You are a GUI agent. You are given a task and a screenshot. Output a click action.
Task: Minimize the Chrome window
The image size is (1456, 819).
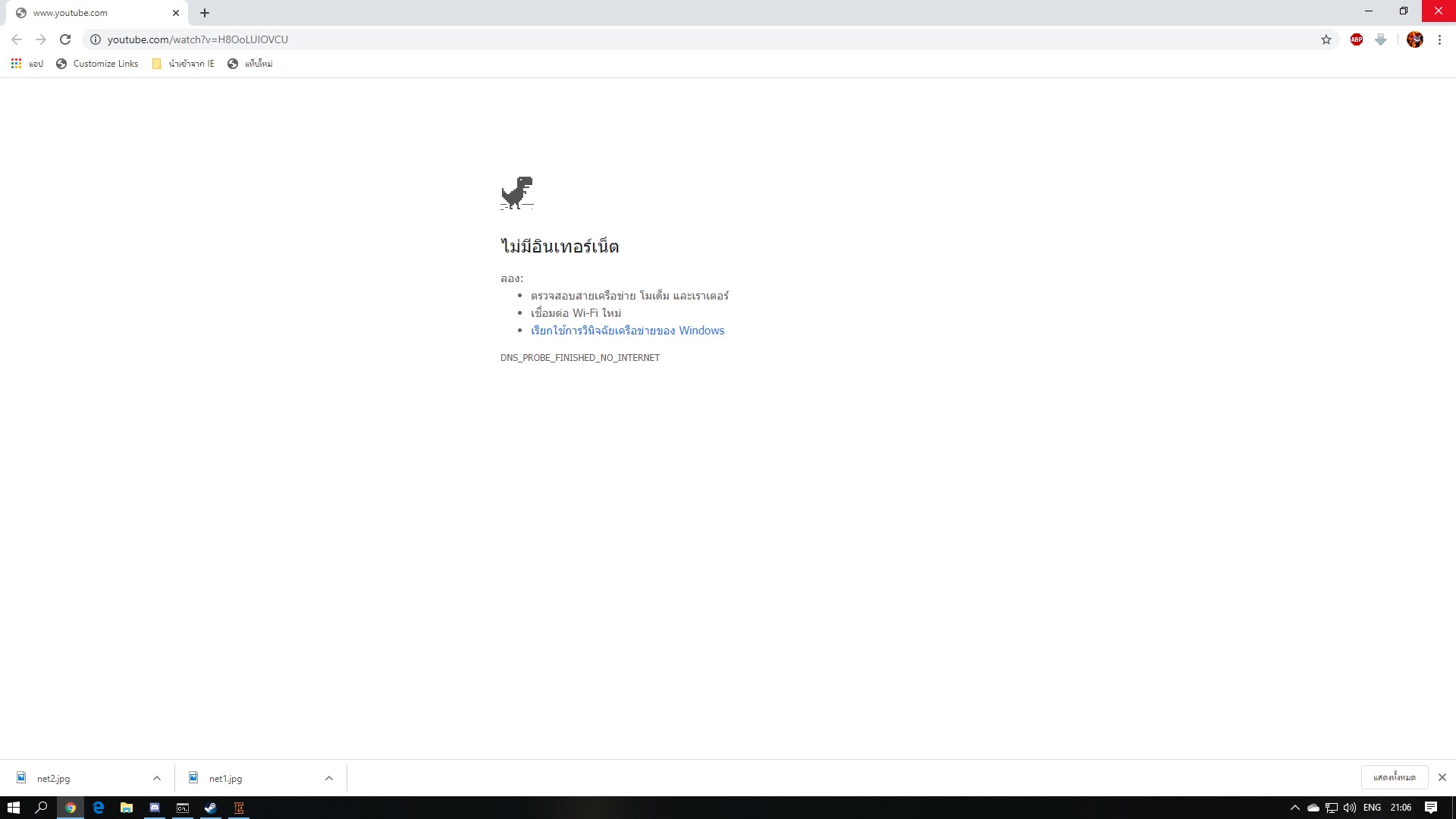click(1369, 11)
